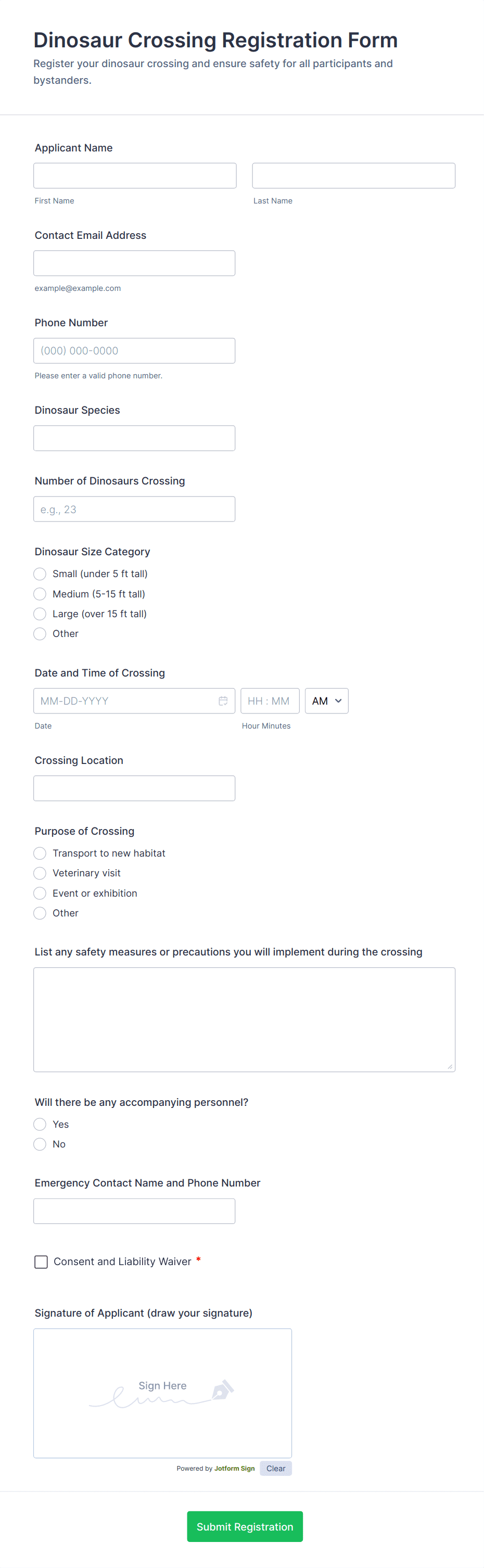Open the AM/PM selector dropdown
The width and height of the screenshot is (484, 1568).
(326, 700)
